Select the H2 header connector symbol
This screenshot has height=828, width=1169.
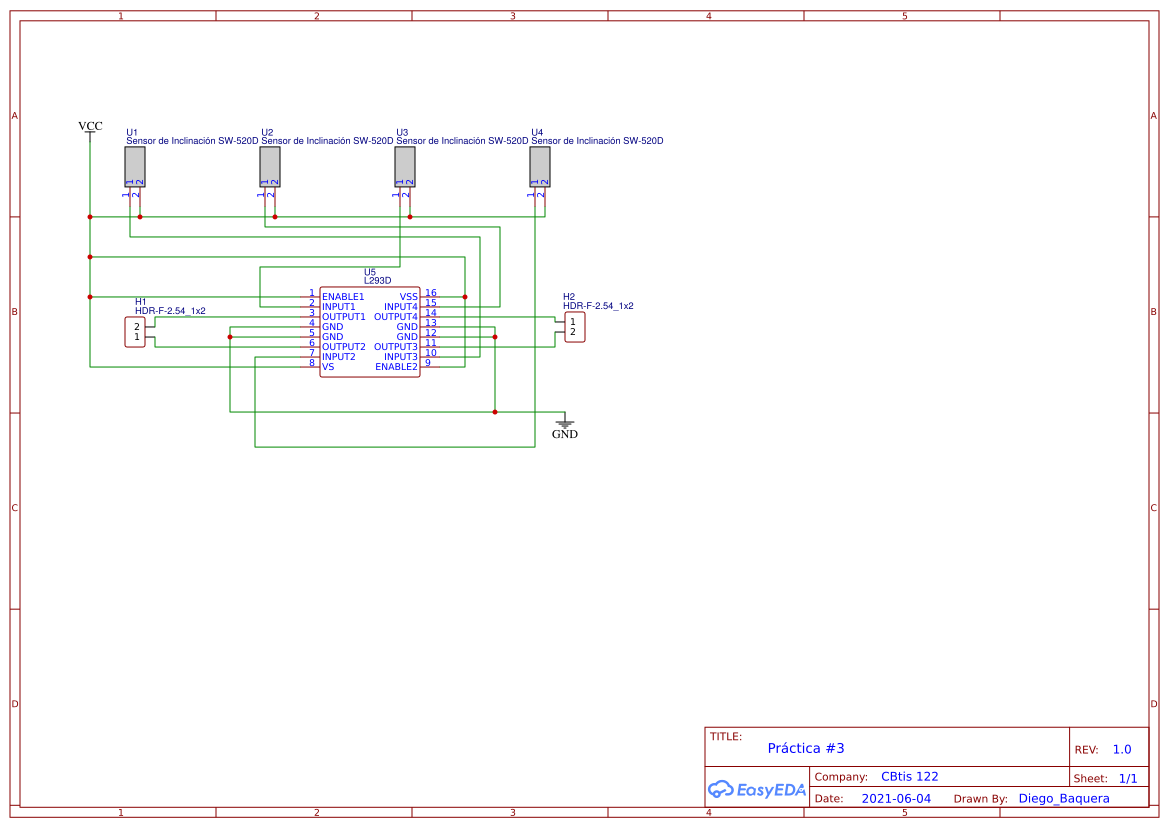point(574,327)
